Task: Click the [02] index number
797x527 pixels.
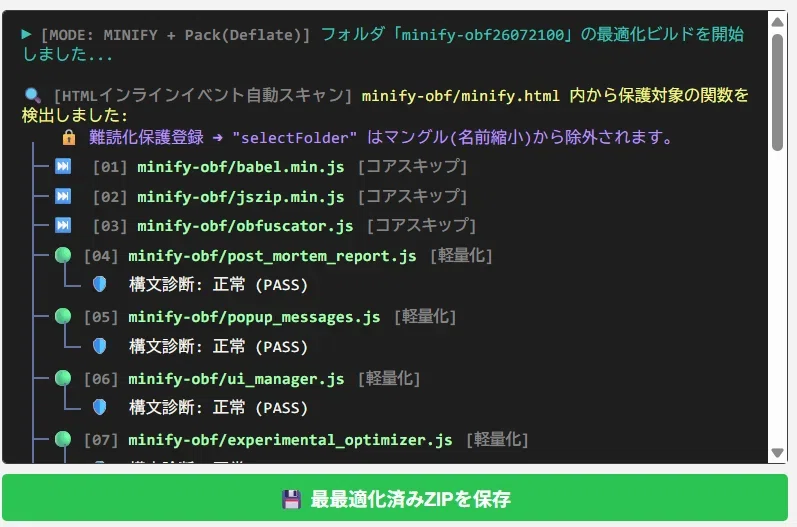Action: [110, 197]
